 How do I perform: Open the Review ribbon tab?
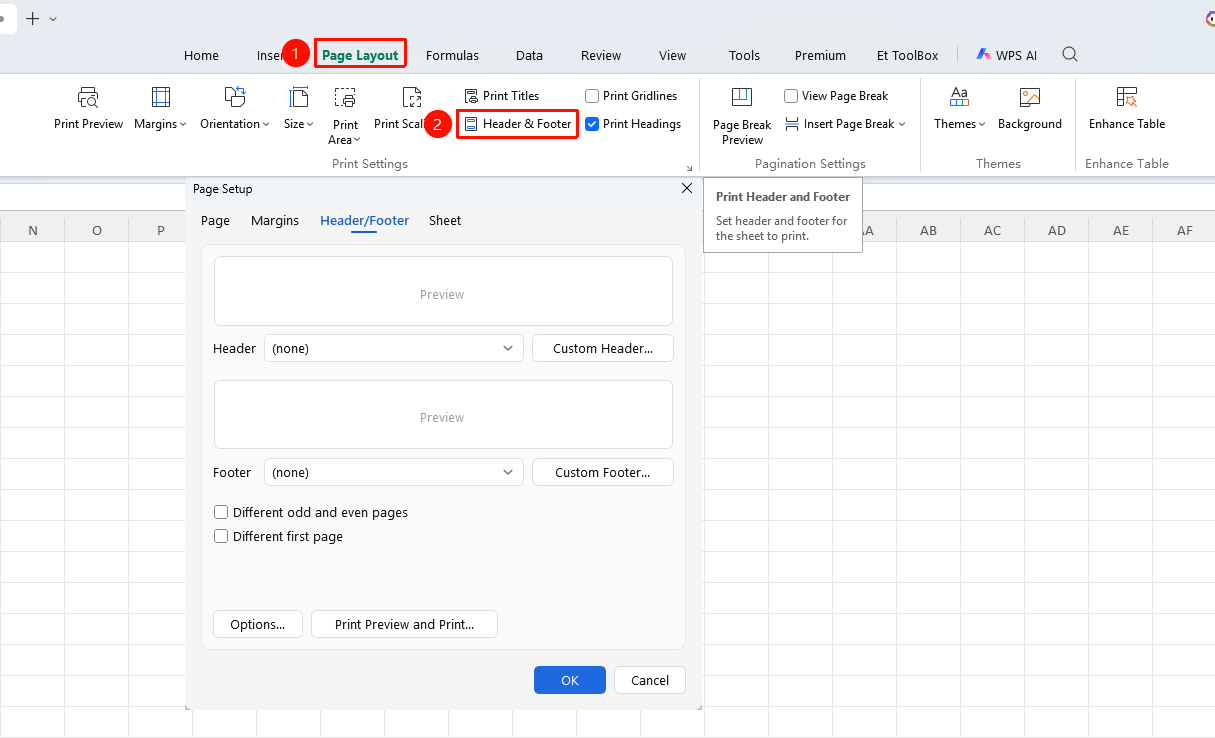pyautogui.click(x=601, y=55)
